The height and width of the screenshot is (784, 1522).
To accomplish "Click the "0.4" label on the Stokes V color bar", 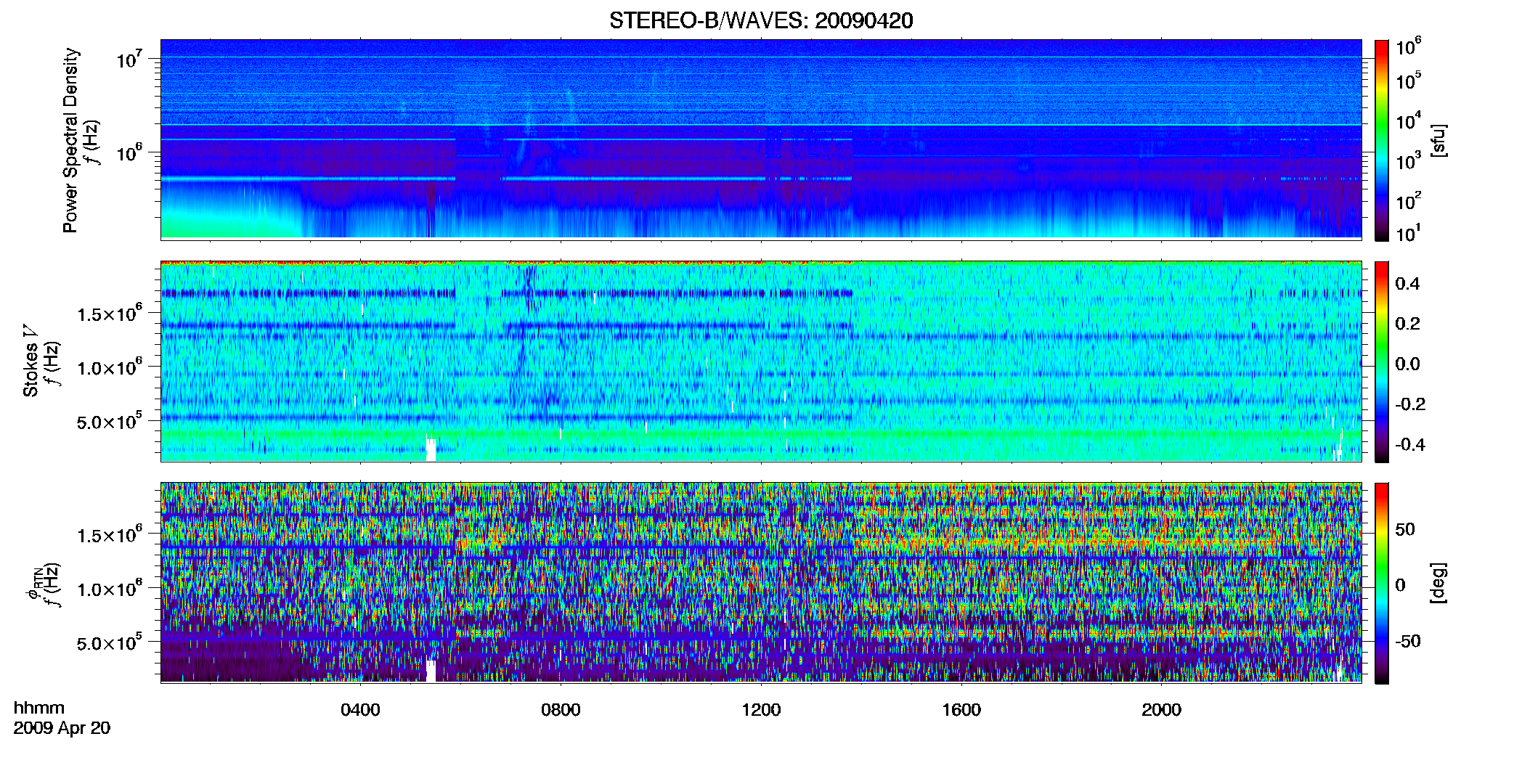I will (x=1407, y=284).
